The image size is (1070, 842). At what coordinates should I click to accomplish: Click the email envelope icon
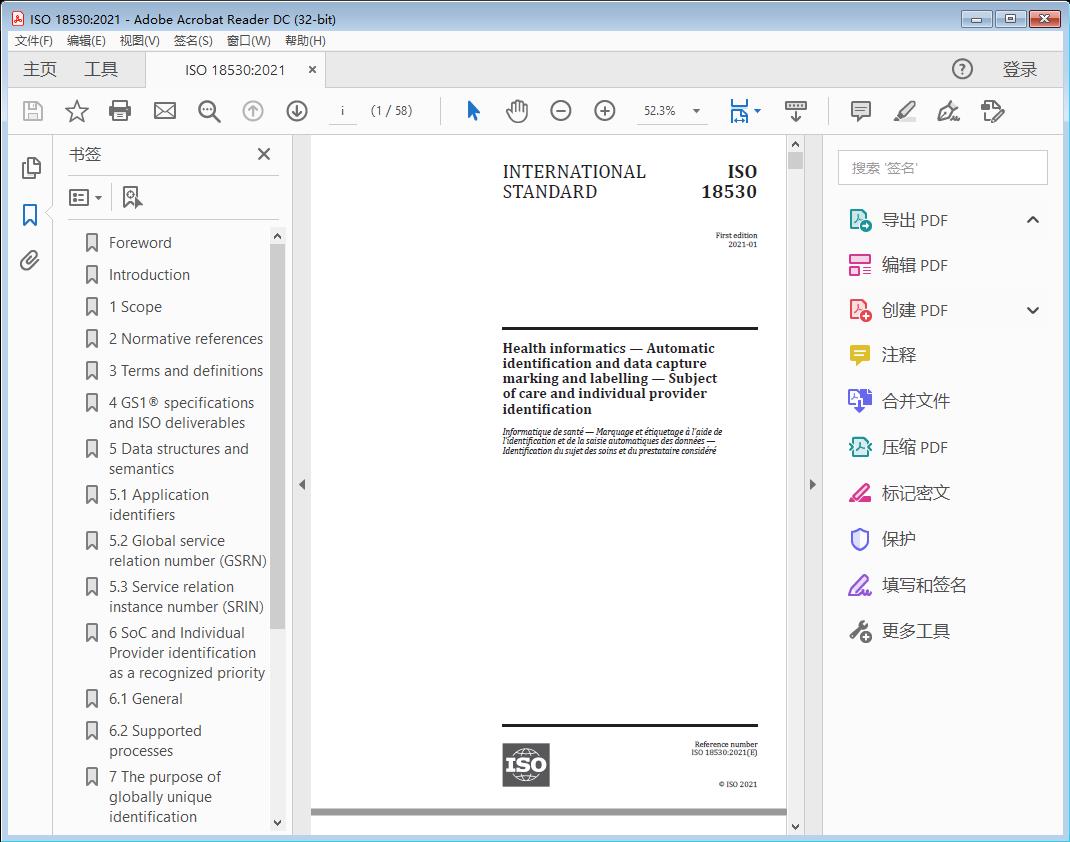(x=165, y=111)
